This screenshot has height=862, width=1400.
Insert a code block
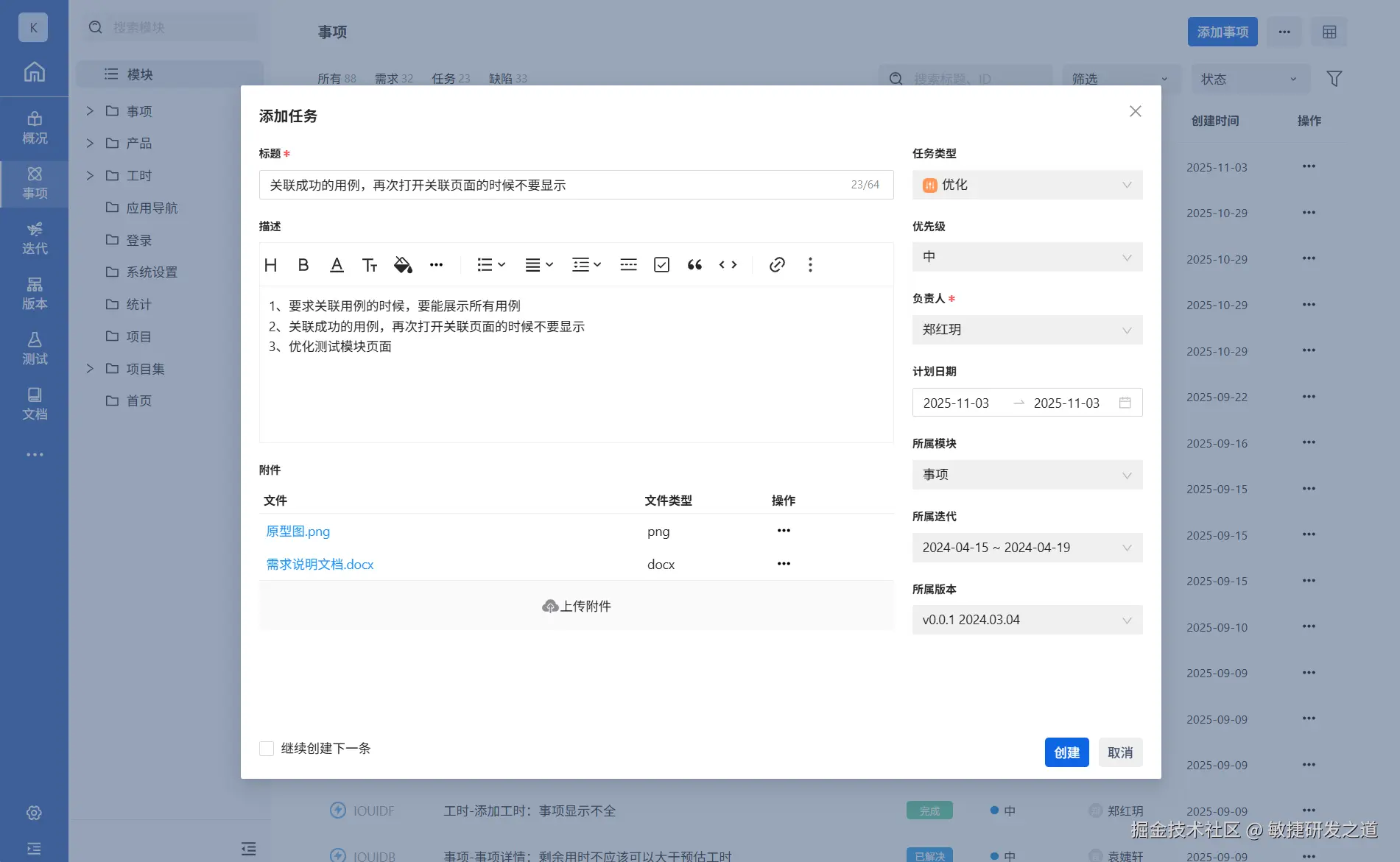pyautogui.click(x=728, y=265)
